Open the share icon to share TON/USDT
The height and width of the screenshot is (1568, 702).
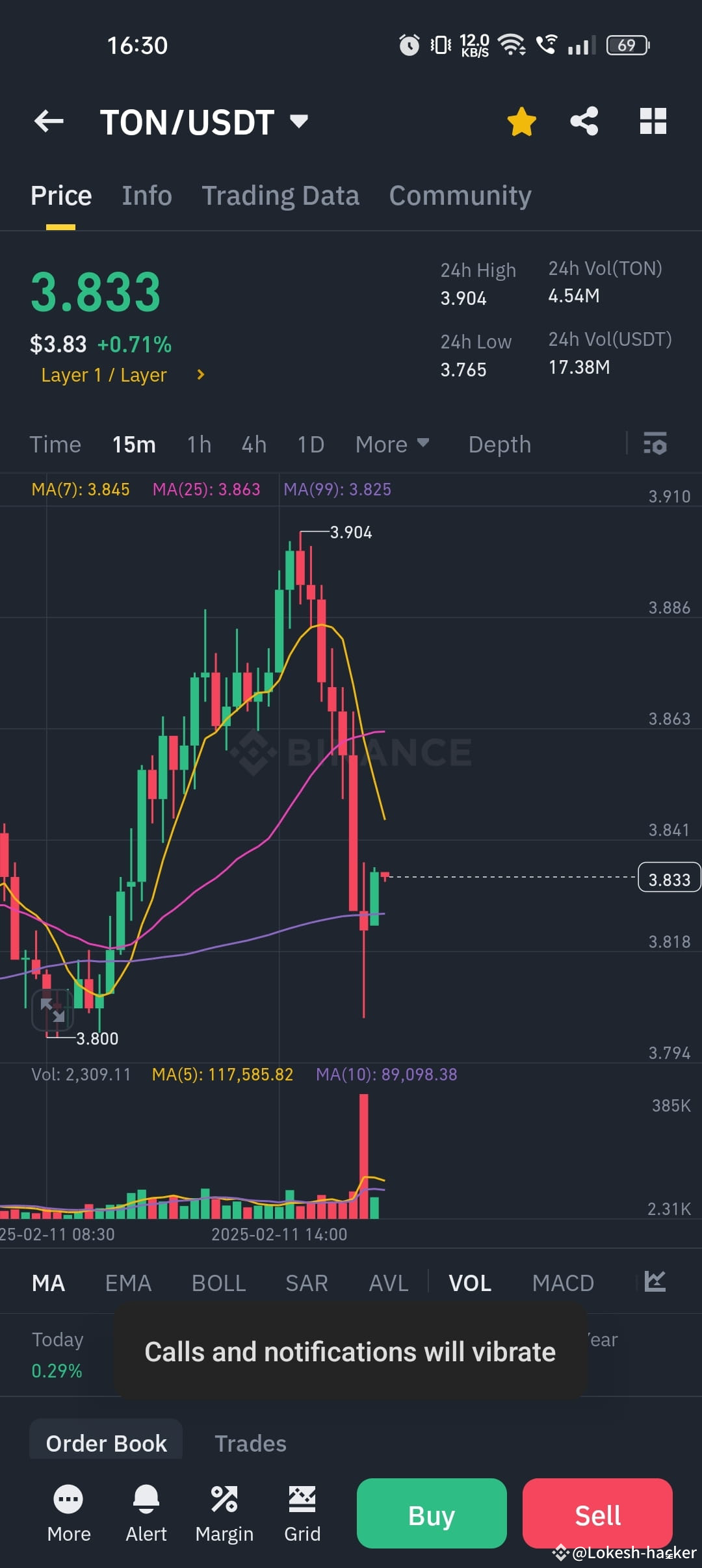[x=583, y=121]
